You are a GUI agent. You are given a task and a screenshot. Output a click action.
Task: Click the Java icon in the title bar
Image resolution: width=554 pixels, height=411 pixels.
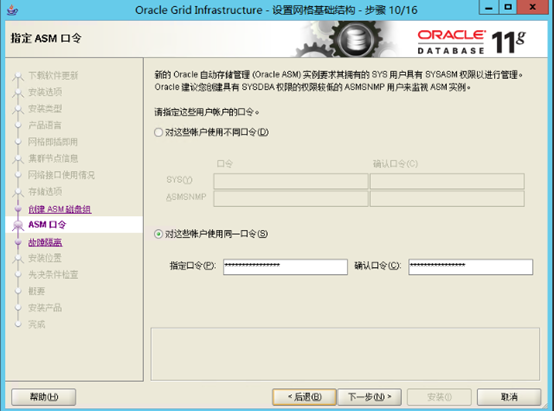(x=13, y=10)
